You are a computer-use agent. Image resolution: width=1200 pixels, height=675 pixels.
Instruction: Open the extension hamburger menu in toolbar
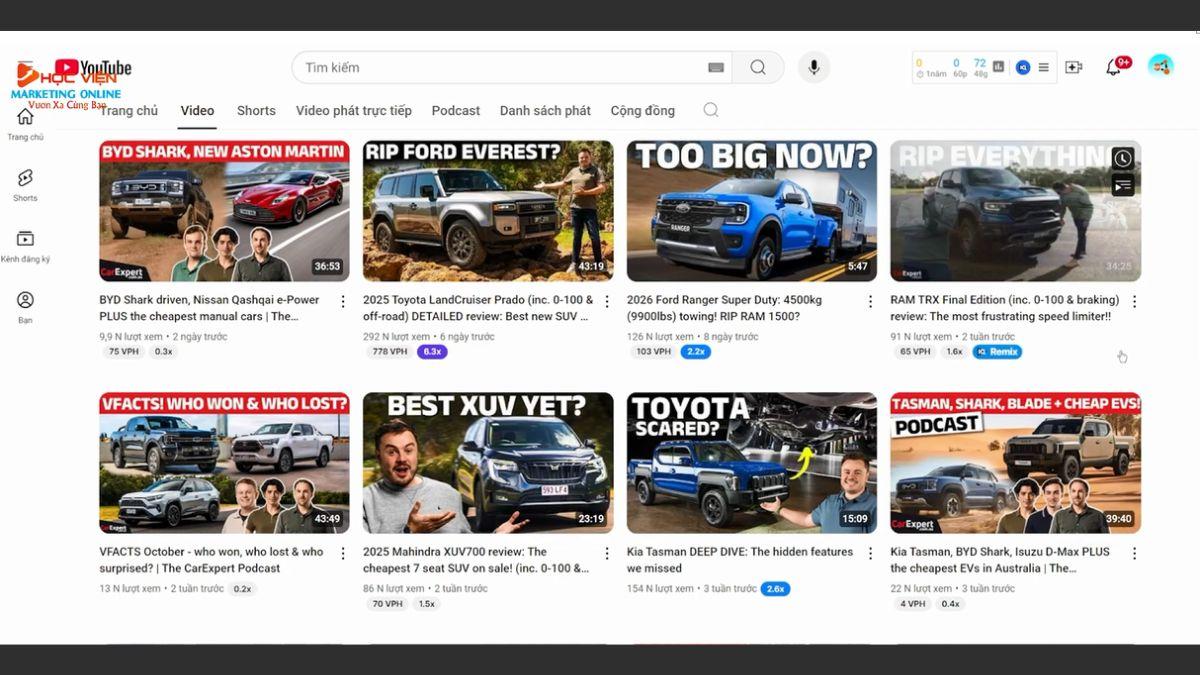(1044, 67)
